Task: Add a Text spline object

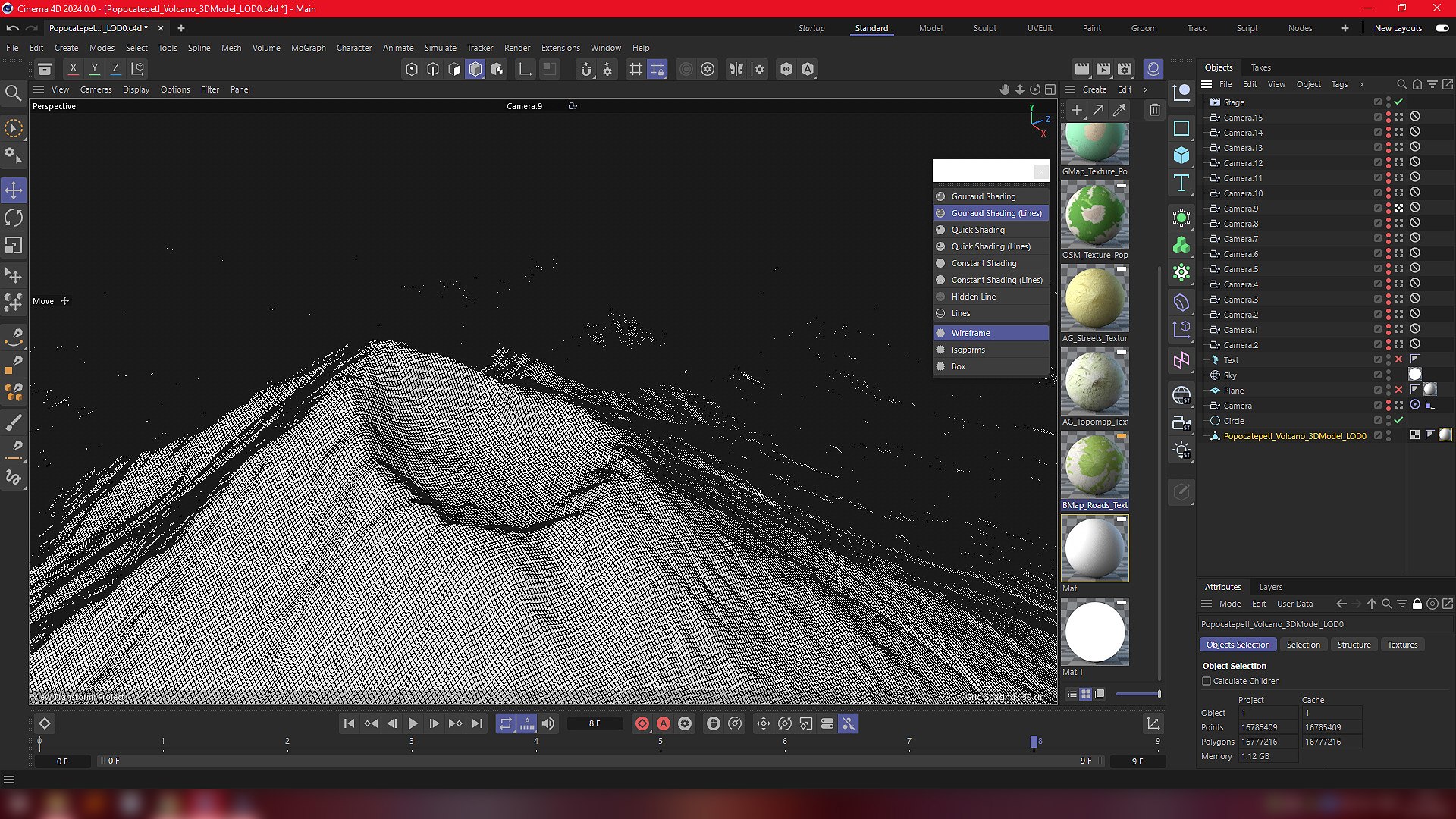Action: click(1181, 183)
